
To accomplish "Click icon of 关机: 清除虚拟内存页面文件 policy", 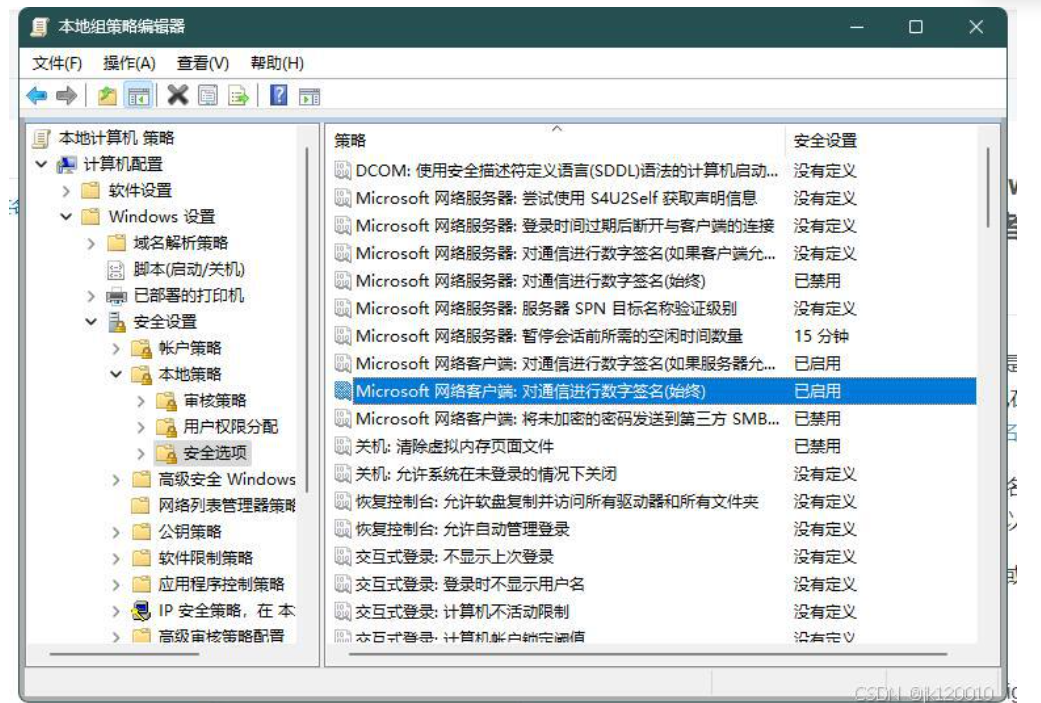I will pos(343,446).
